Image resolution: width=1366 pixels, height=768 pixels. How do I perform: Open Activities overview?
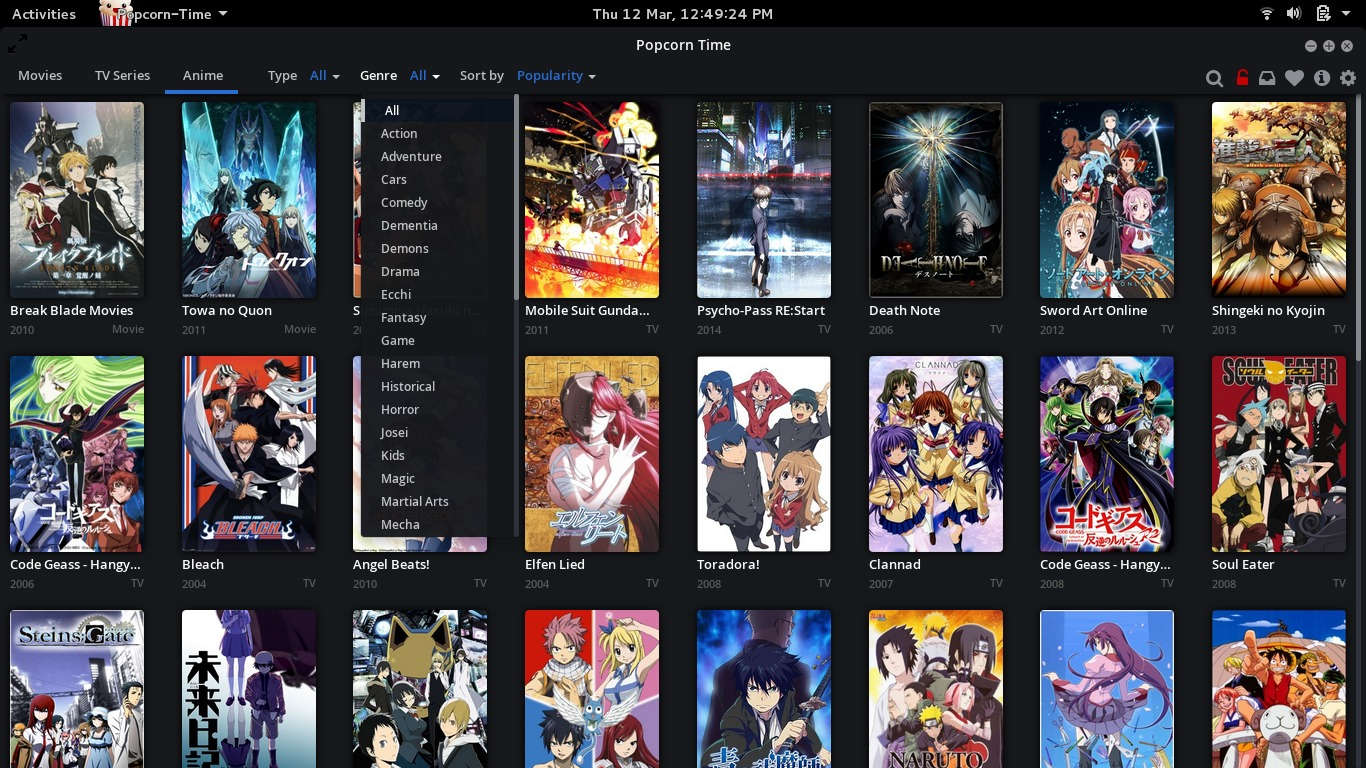tap(44, 14)
